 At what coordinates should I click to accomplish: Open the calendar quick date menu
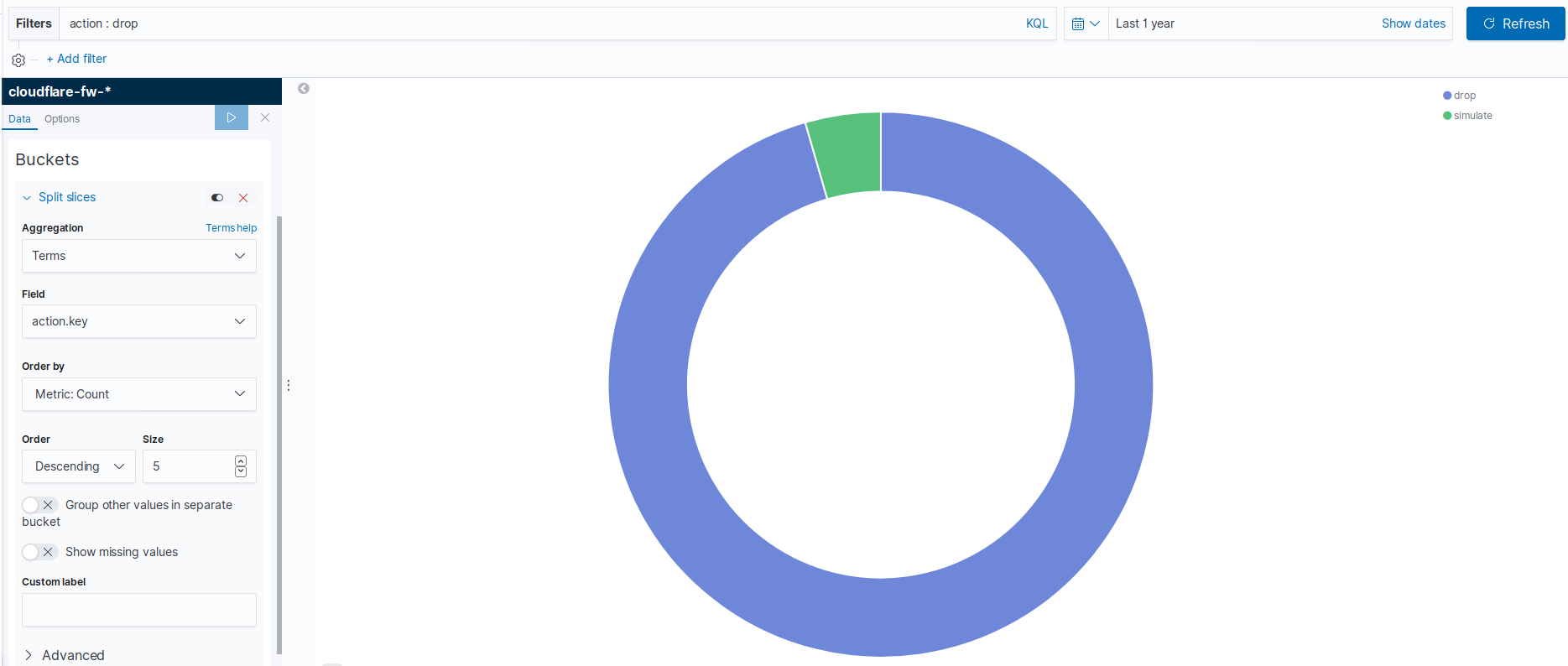[1086, 23]
